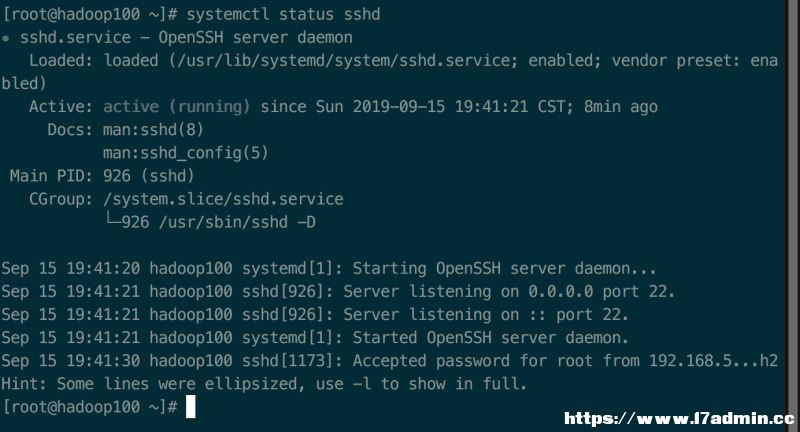Click the tree branch symbol before 926

pos(112,220)
